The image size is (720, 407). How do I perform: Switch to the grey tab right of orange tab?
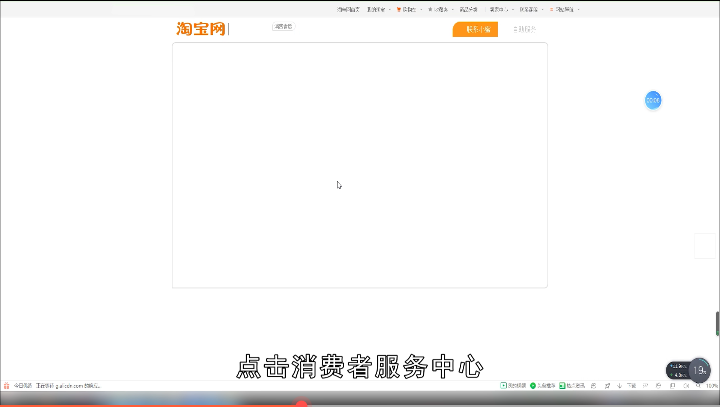pos(524,29)
